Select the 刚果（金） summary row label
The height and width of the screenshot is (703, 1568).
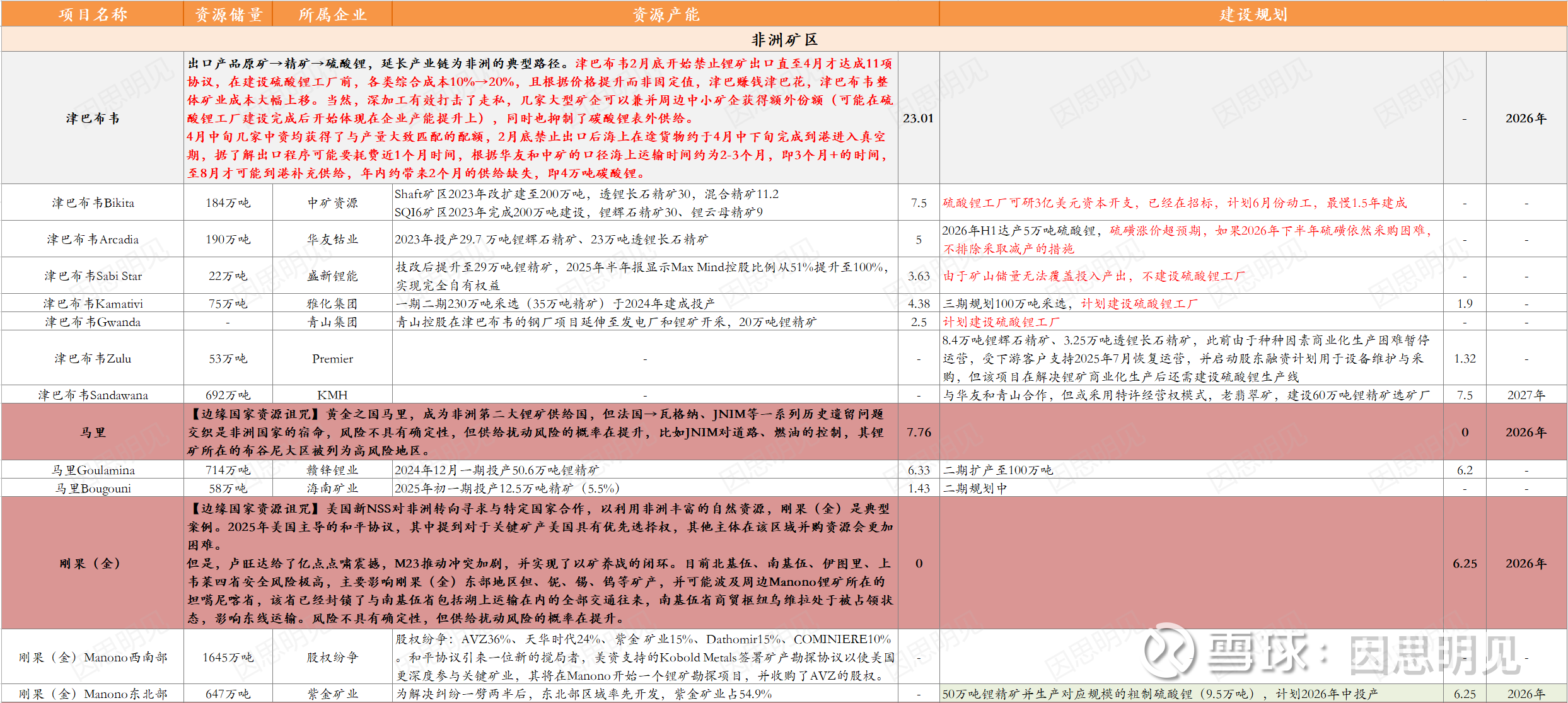93,563
